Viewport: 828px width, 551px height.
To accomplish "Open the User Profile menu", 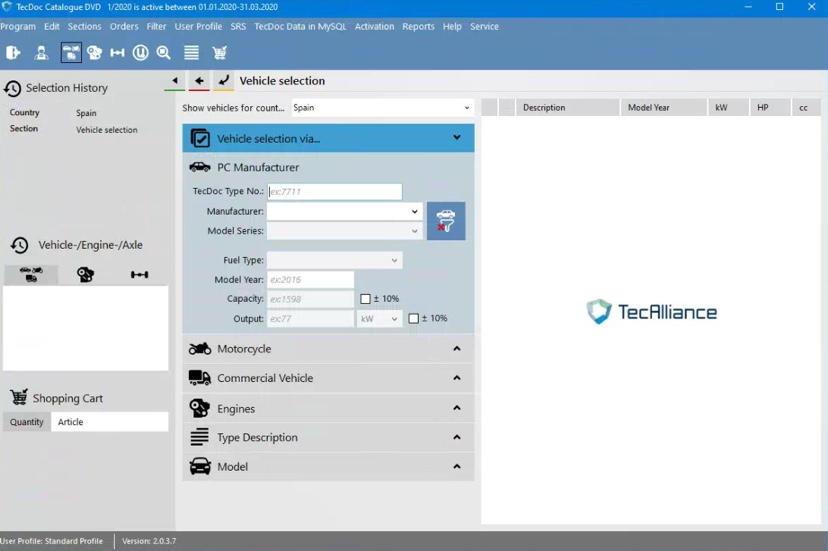I will (198, 26).
